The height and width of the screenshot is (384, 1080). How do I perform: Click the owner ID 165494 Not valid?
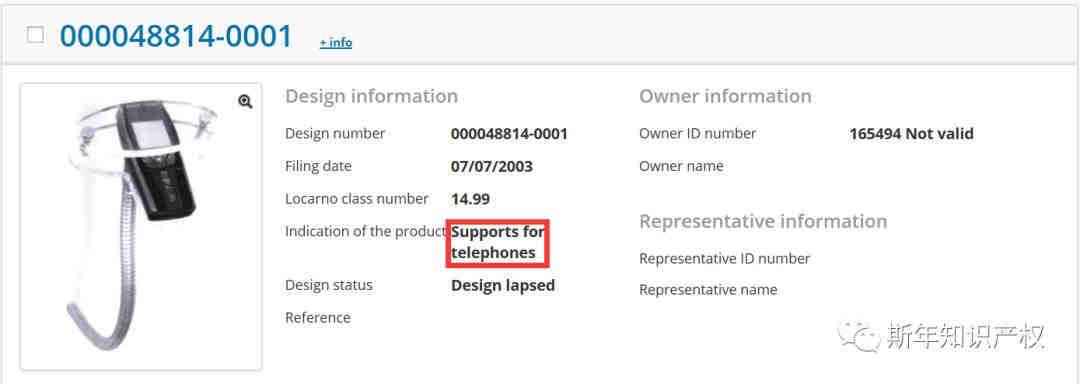911,134
